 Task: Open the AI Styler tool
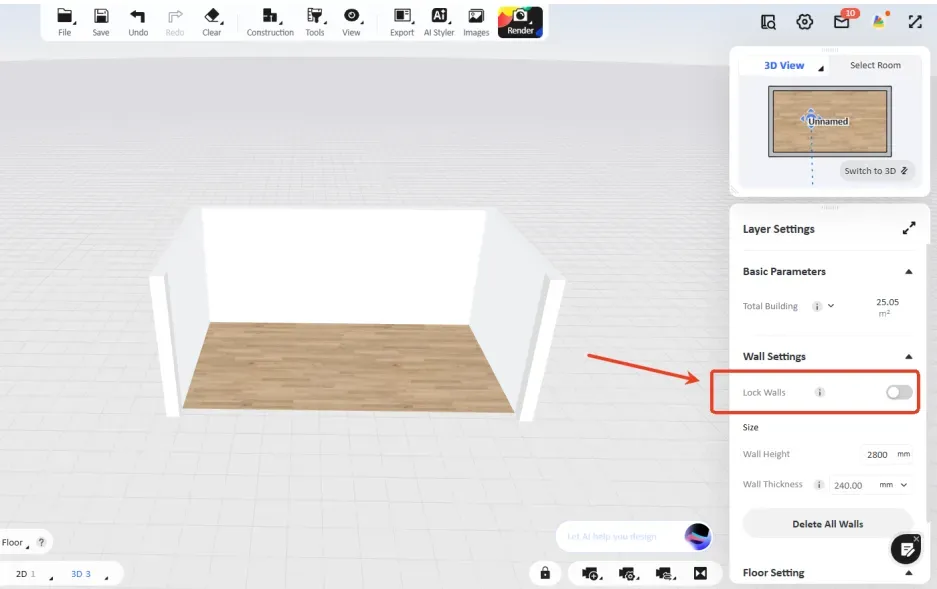[439, 21]
